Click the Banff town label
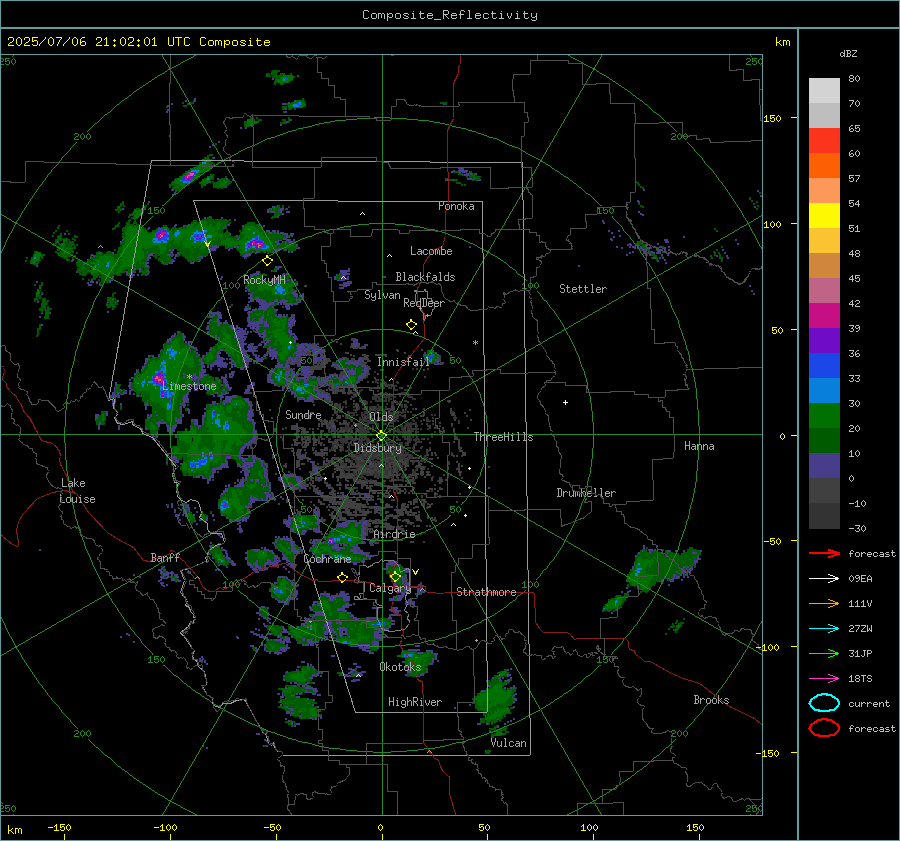The width and height of the screenshot is (900, 841). (165, 557)
